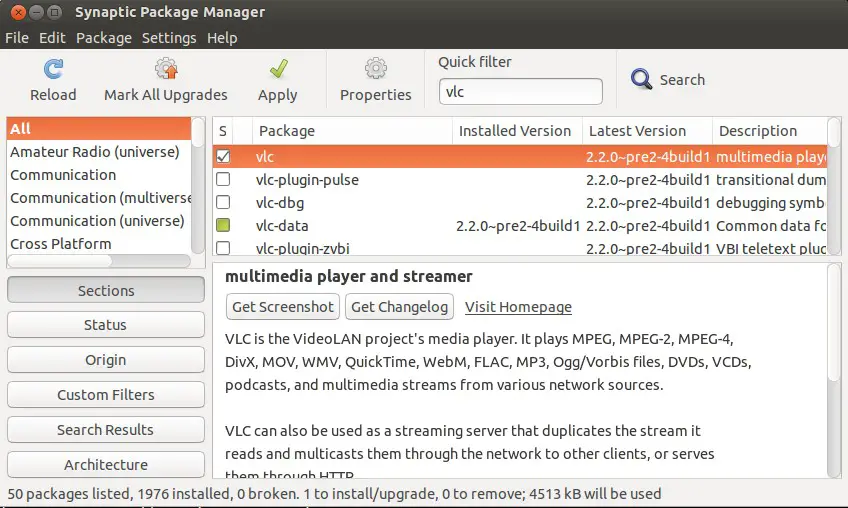
Task: Mark the vlc-dbg checkbox
Action: [x=223, y=202]
